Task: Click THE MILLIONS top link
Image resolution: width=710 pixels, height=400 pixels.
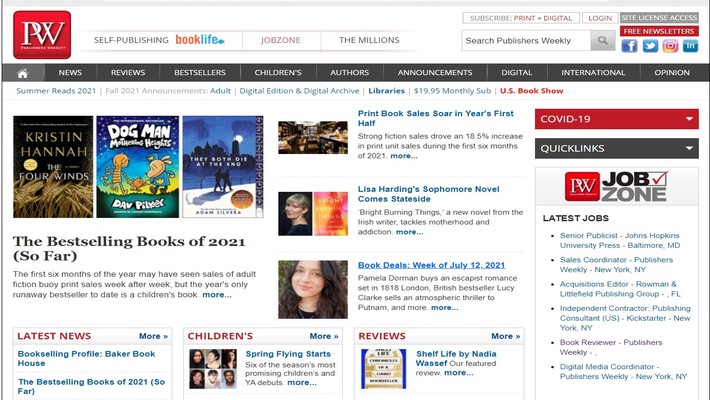Action: pos(369,40)
